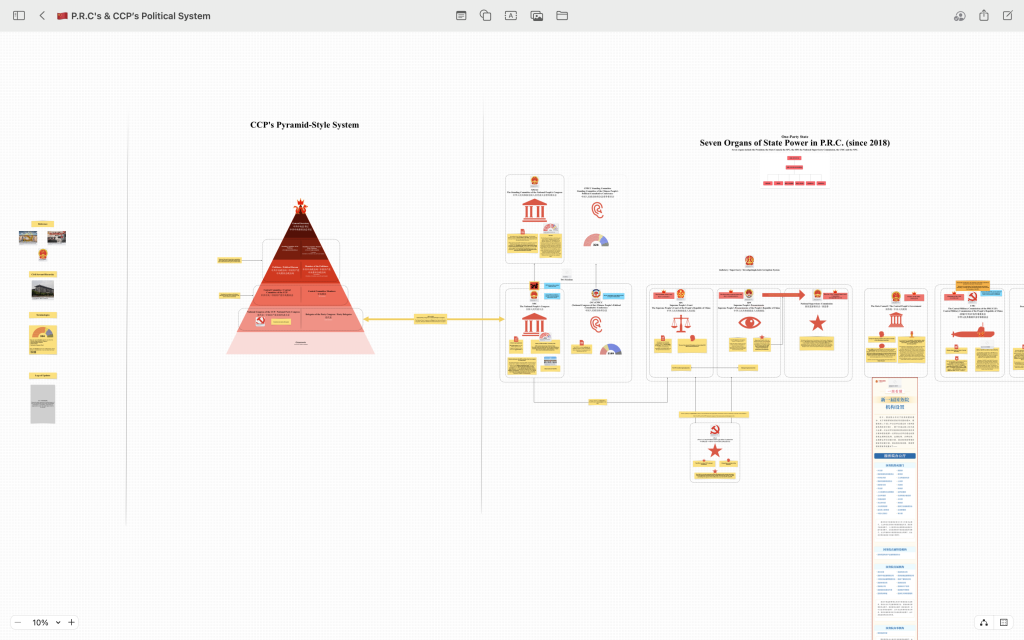Toggle the sidebar panel
The height and width of the screenshot is (640, 1024).
click(x=18, y=16)
